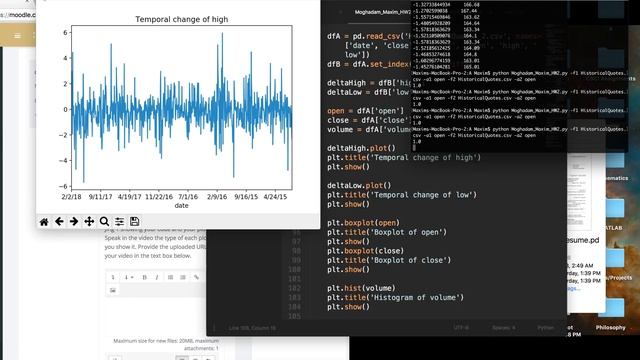Open UTF-8 encoding selector in status bar
This screenshot has height=360, width=640.
point(461,327)
